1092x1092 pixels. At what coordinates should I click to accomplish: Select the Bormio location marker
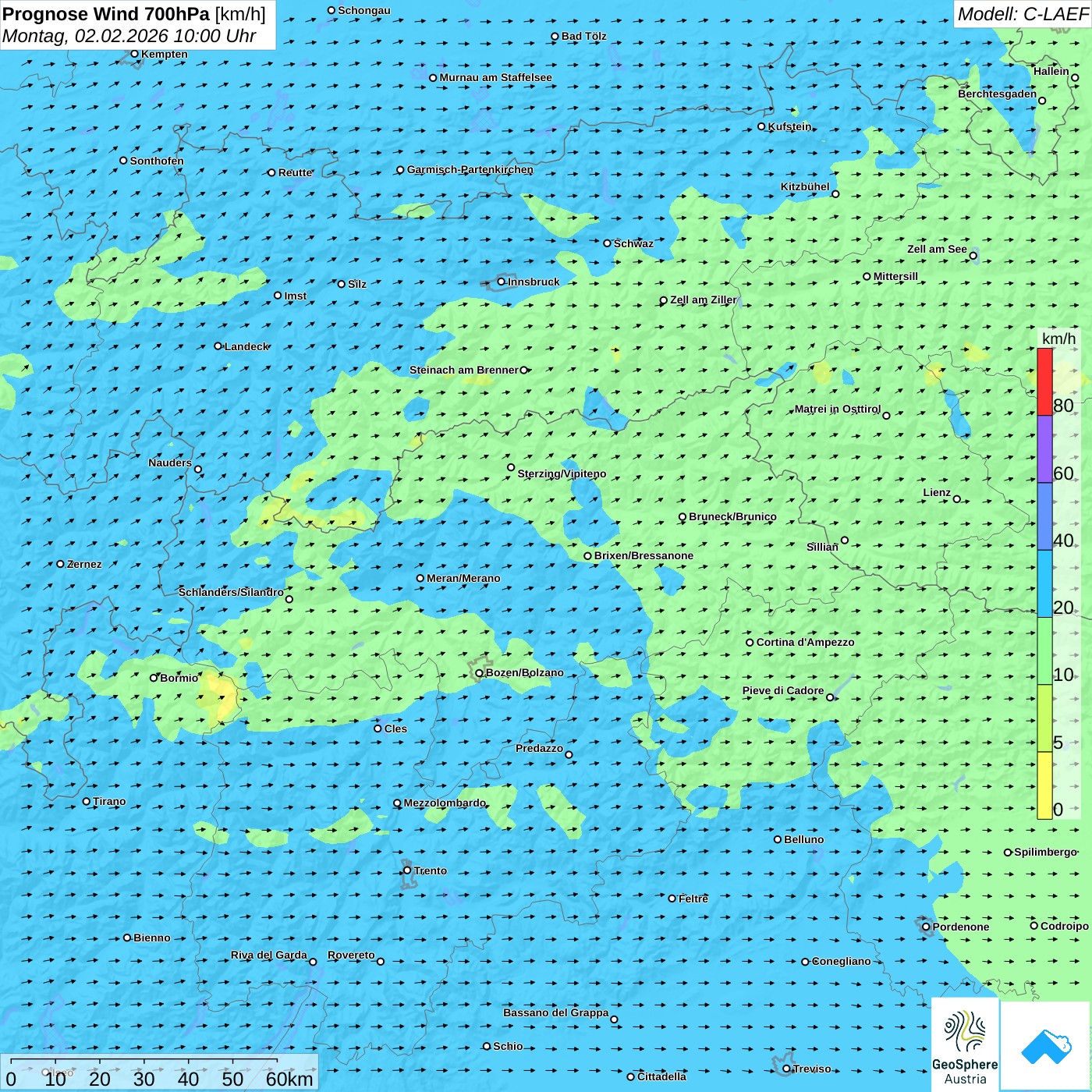[x=154, y=678]
